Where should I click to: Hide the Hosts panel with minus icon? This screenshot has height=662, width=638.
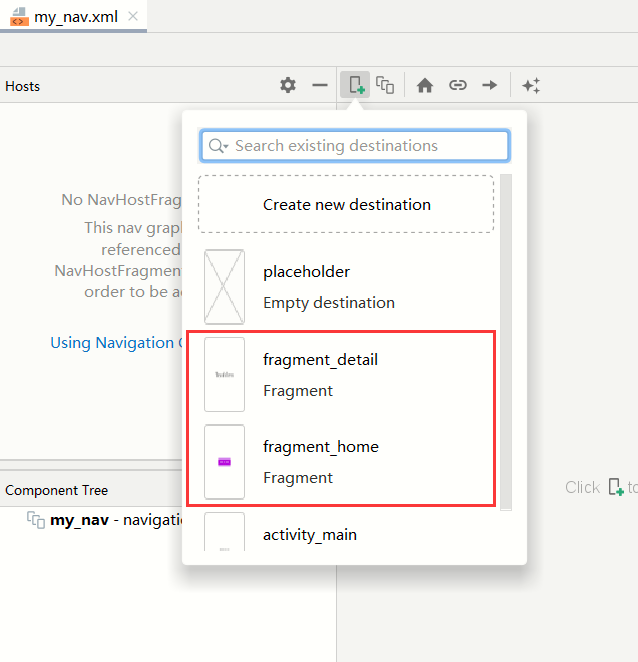tap(320, 86)
